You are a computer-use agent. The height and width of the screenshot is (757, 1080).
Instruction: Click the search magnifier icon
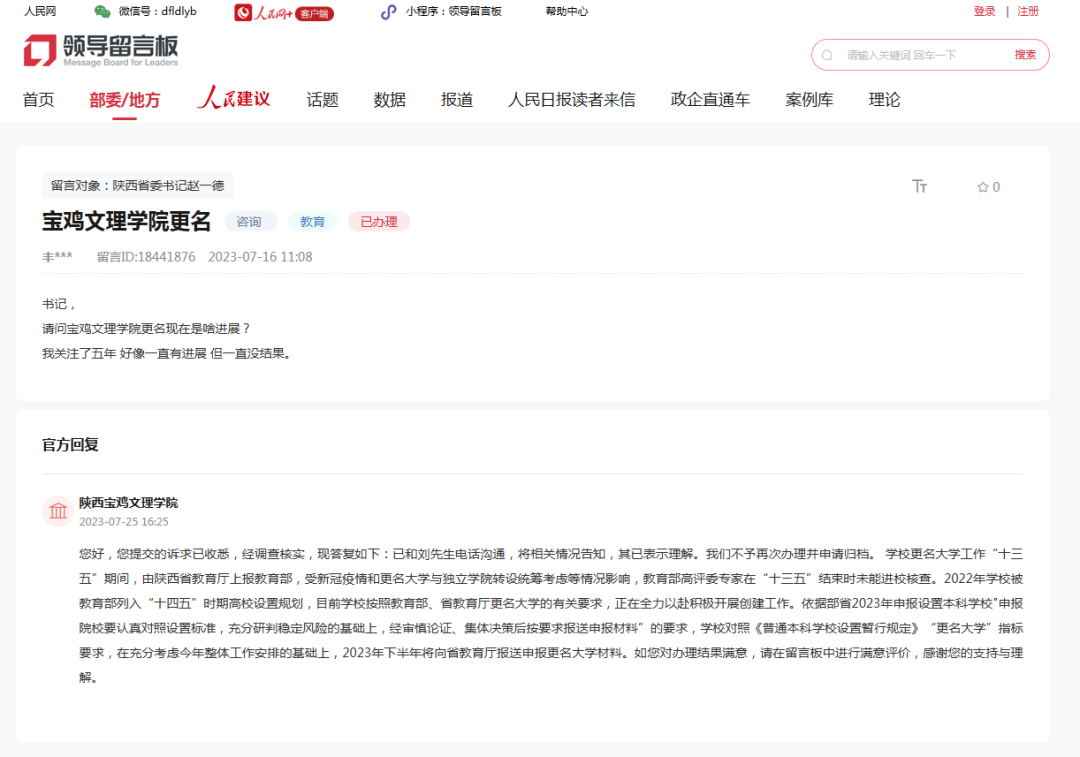(x=827, y=55)
